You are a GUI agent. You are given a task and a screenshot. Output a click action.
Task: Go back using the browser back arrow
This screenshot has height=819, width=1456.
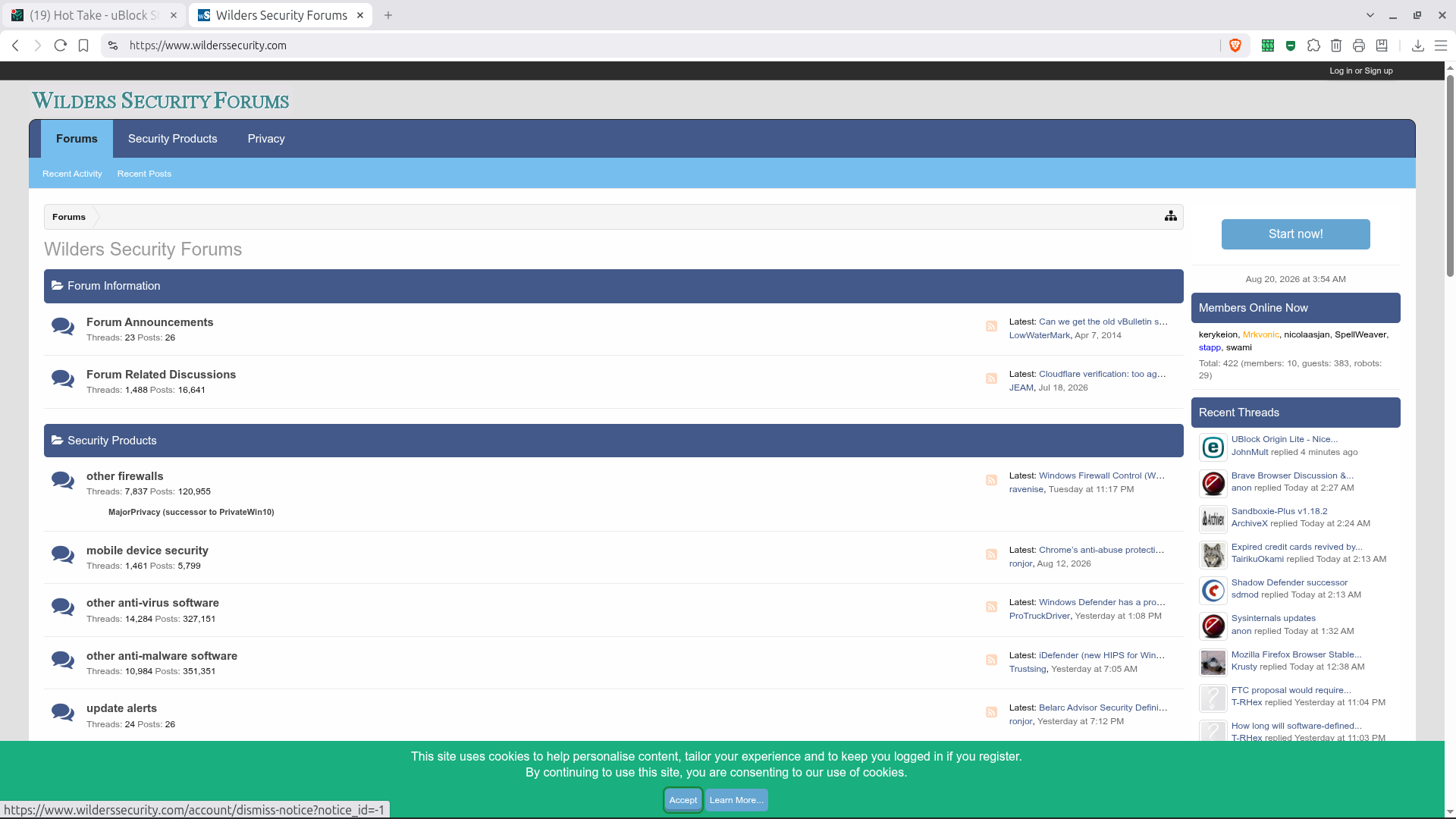15,45
